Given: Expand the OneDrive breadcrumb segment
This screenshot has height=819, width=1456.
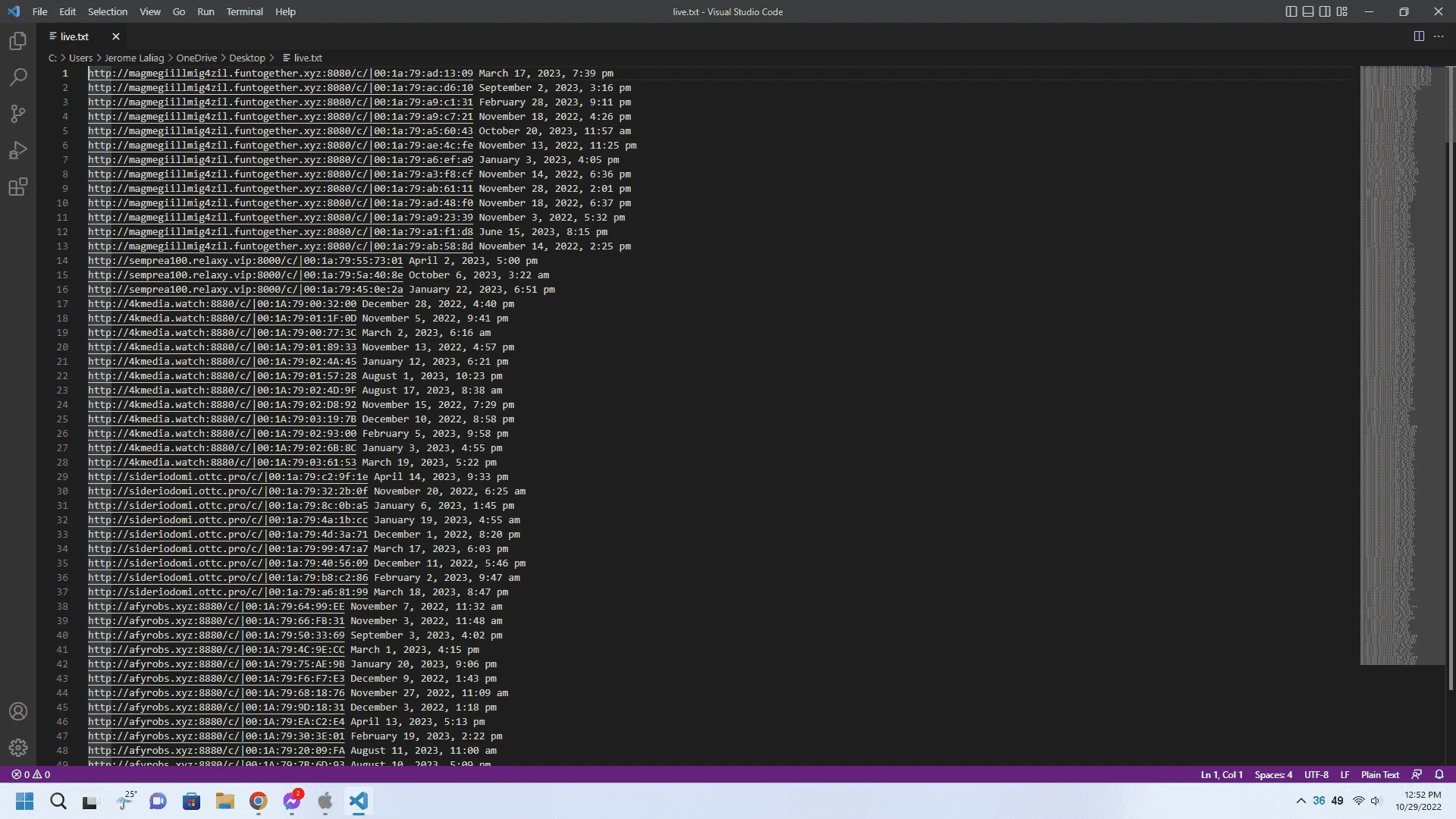Looking at the screenshot, I should tap(196, 58).
